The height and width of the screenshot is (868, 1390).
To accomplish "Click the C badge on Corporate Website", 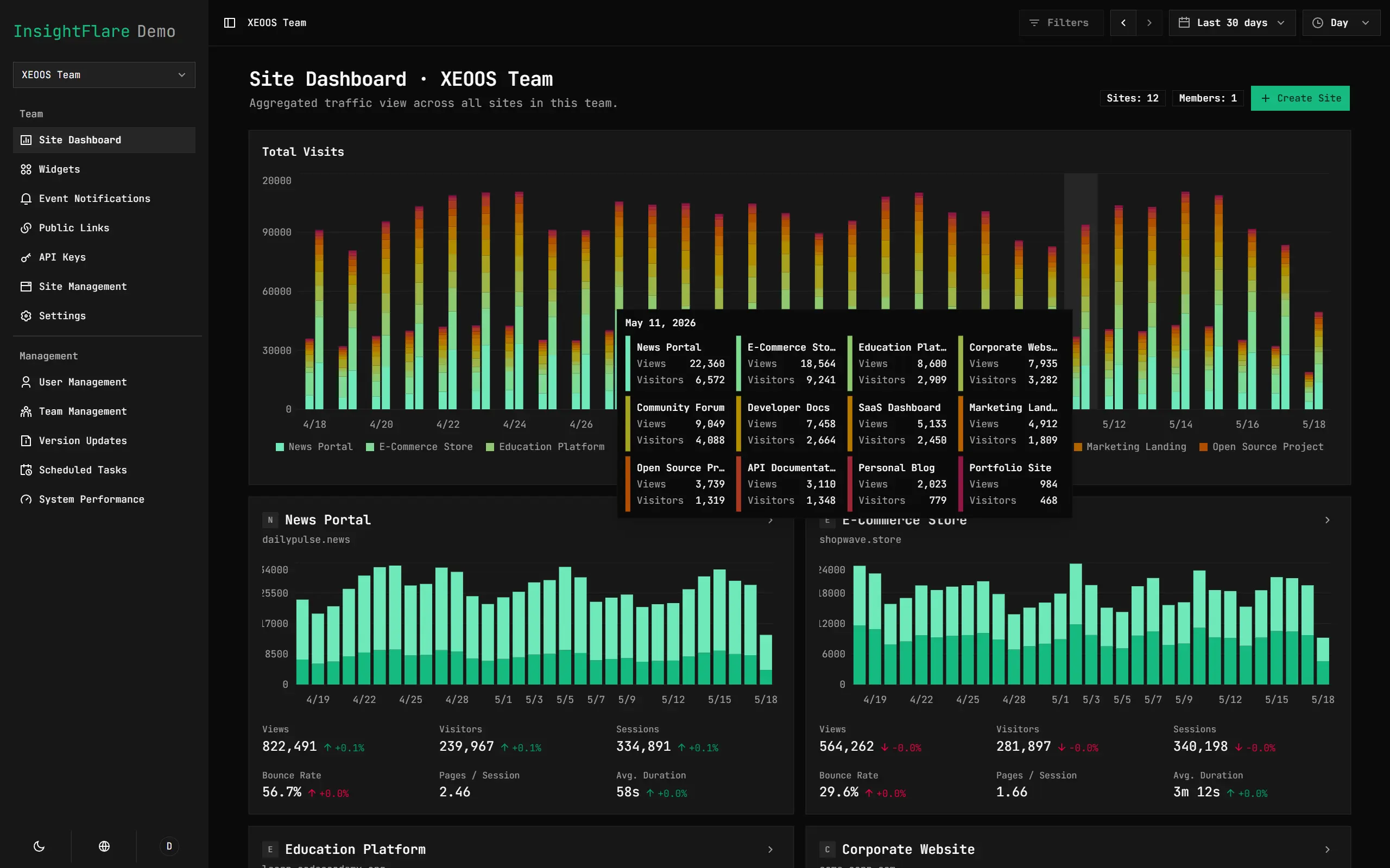I will [827, 850].
